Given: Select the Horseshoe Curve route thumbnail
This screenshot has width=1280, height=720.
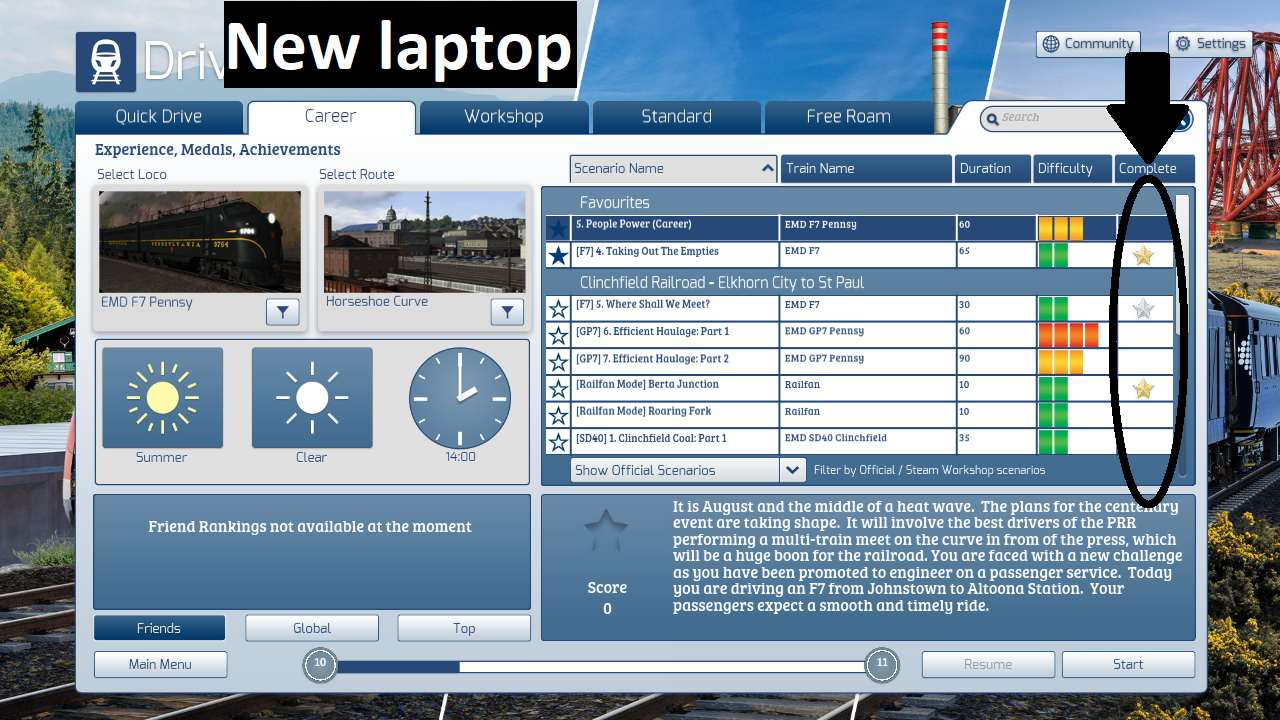Looking at the screenshot, I should [x=424, y=242].
